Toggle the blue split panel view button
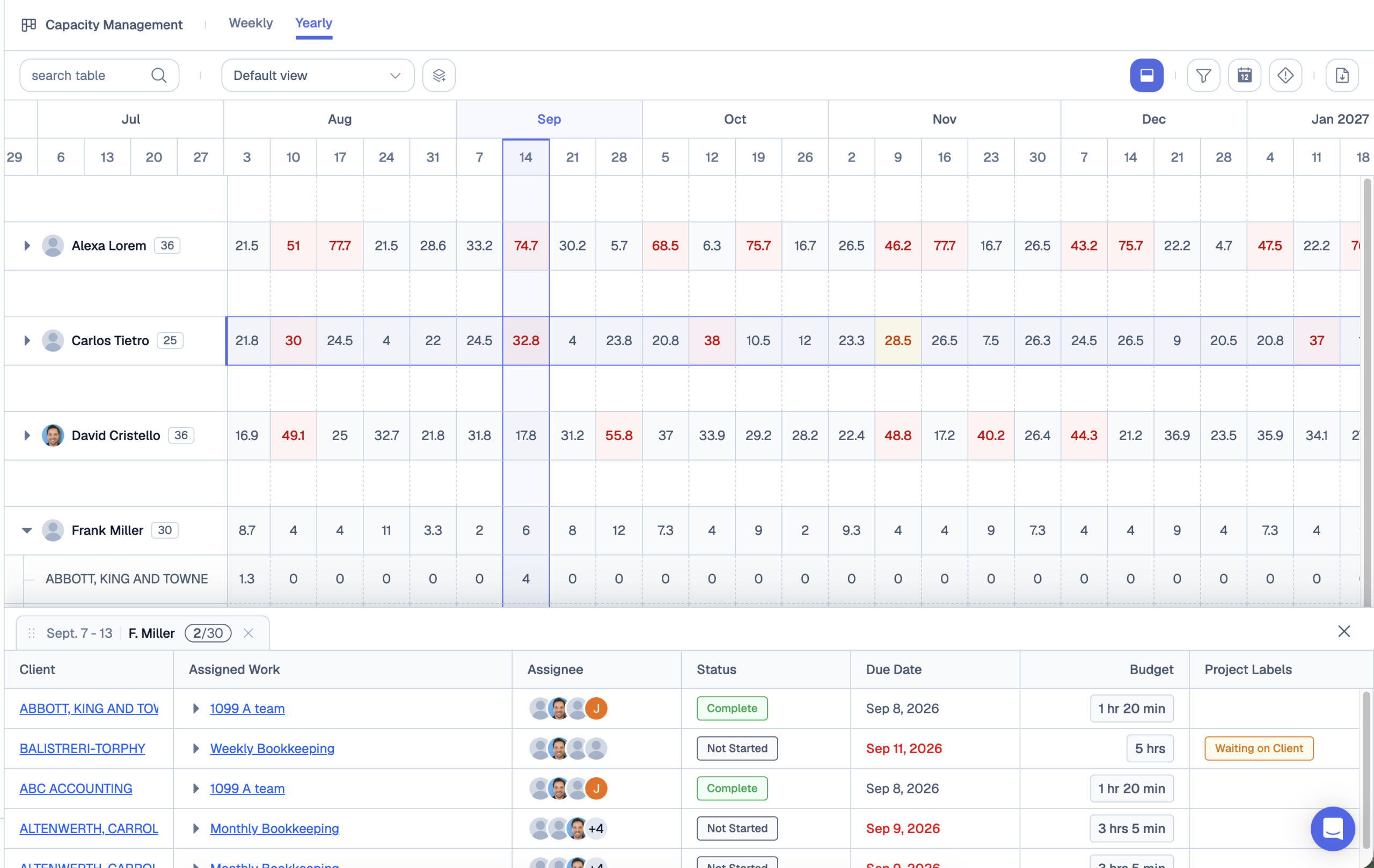The height and width of the screenshot is (868, 1374). (x=1146, y=75)
